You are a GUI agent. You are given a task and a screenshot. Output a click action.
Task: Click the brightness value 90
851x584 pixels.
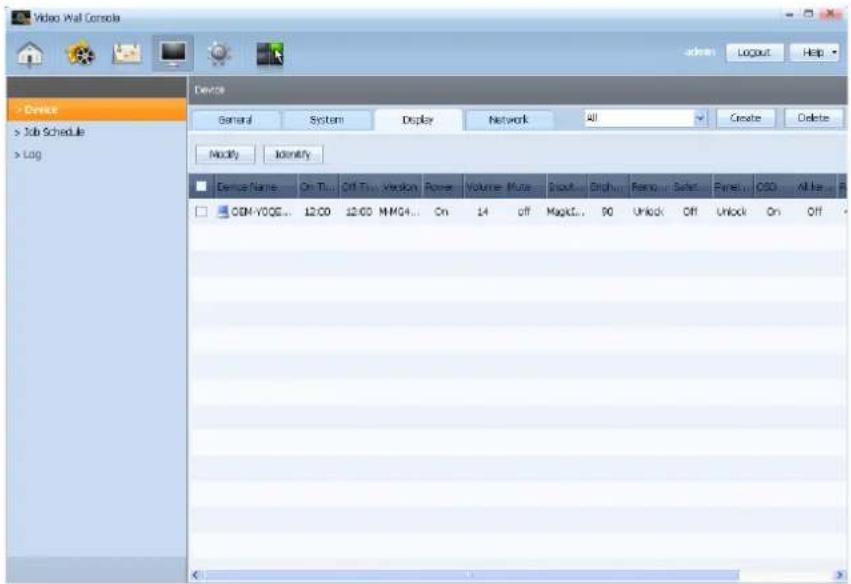pyautogui.click(x=607, y=212)
